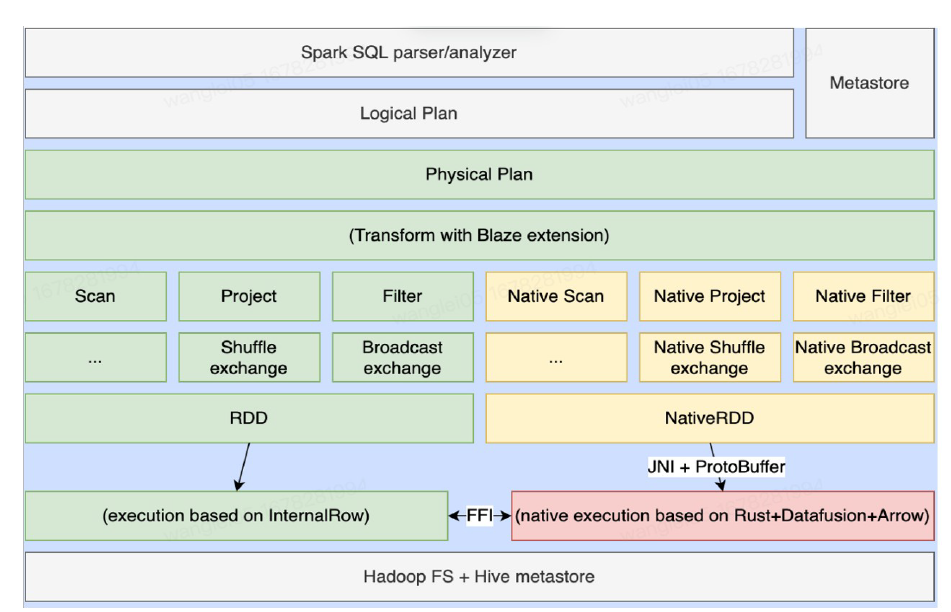Viewport: 951px width, 612px height.
Task: Click the Native Scan box
Action: [556, 296]
